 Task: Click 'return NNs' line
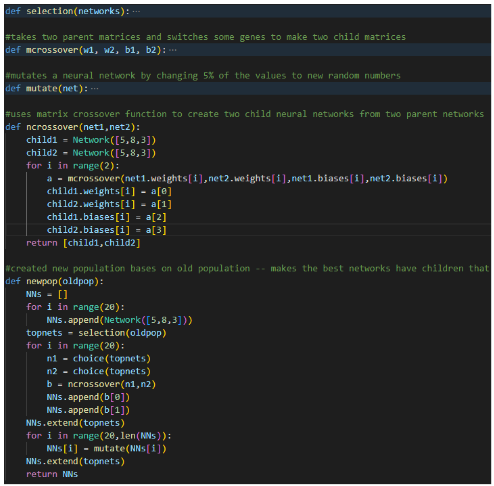click(x=52, y=474)
